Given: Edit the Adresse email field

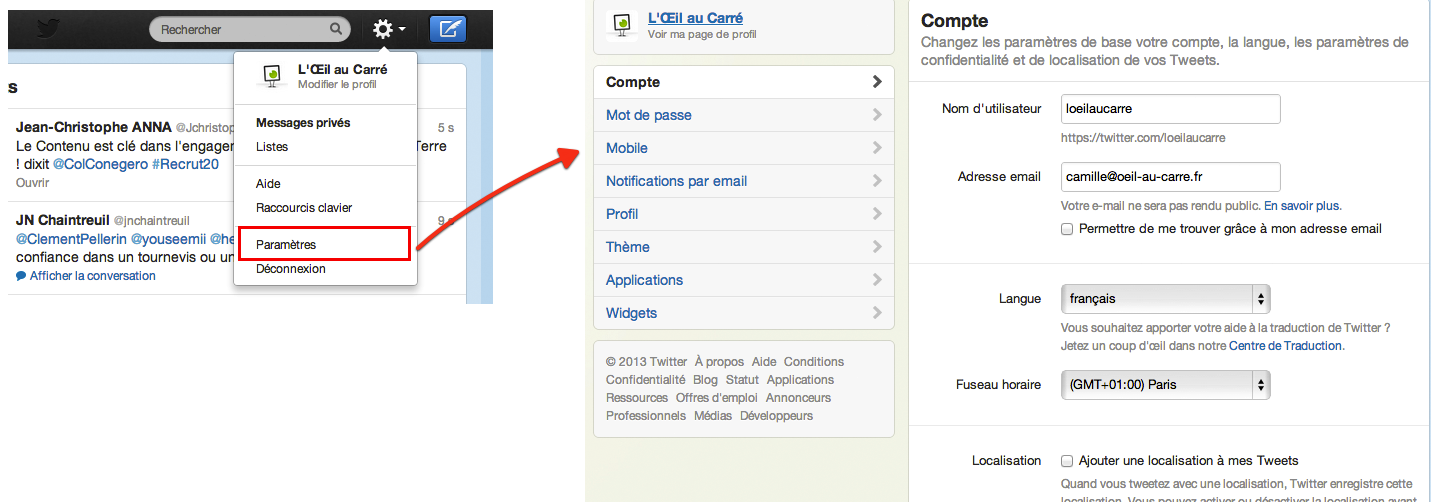Looking at the screenshot, I should (x=1171, y=177).
